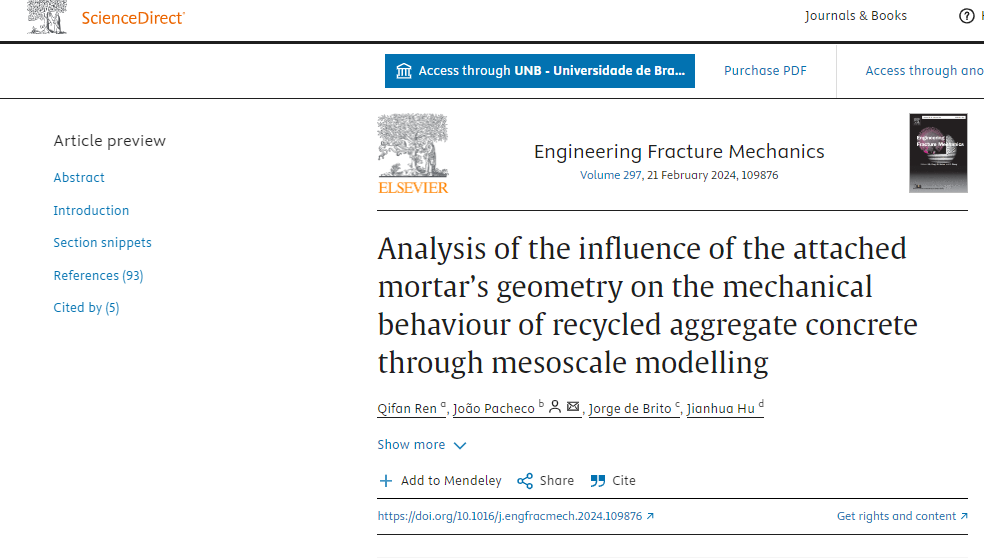This screenshot has width=984, height=558.
Task: Click the help question mark icon
Action: click(966, 16)
